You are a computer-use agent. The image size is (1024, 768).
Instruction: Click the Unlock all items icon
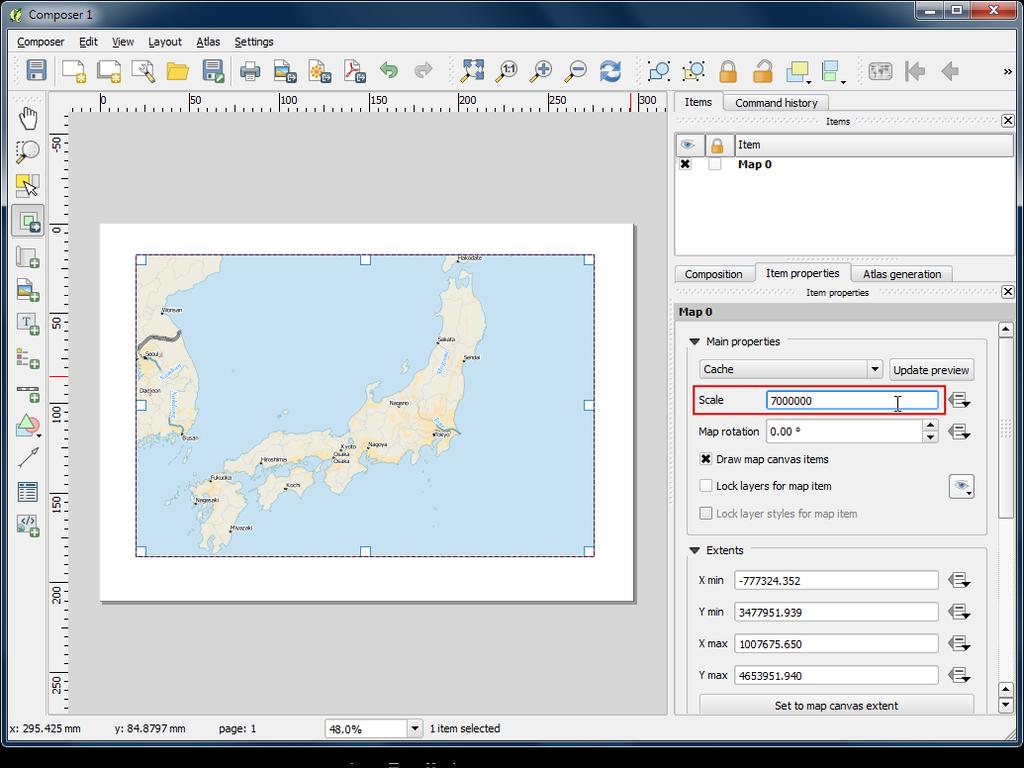pyautogui.click(x=763, y=70)
